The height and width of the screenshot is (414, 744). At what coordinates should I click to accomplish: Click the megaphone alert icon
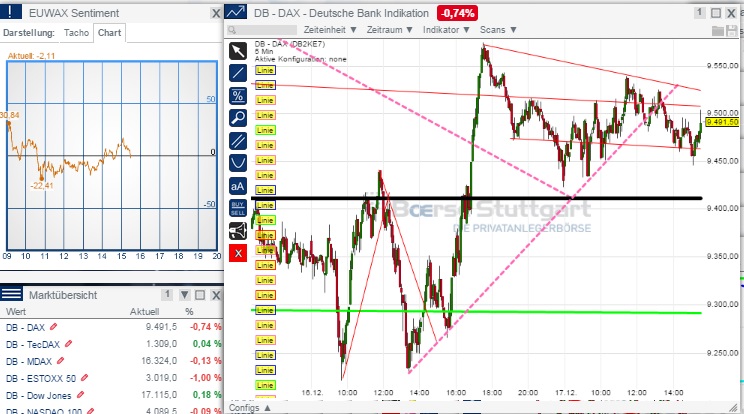pyautogui.click(x=238, y=230)
